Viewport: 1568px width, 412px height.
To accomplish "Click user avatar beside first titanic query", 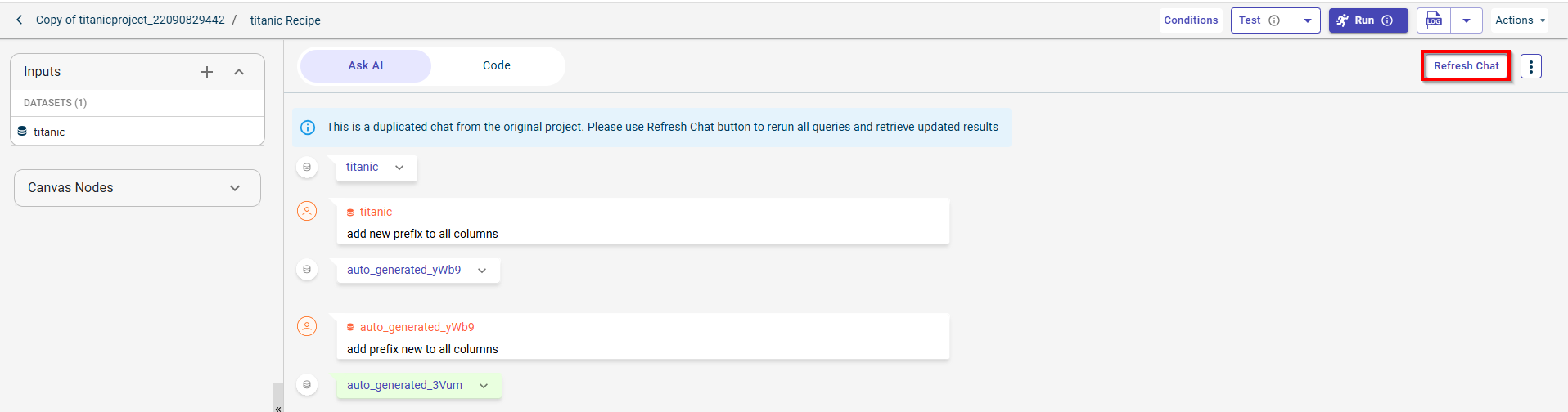I will click(x=307, y=211).
